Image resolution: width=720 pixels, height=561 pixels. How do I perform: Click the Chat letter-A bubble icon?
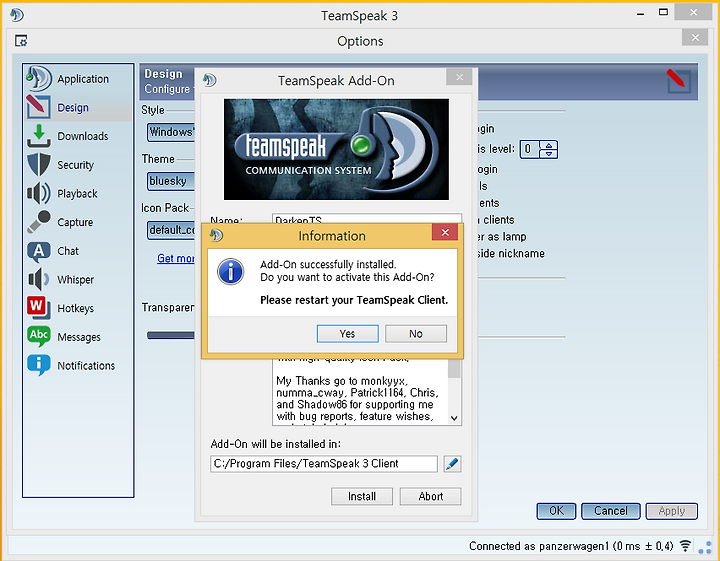(39, 251)
